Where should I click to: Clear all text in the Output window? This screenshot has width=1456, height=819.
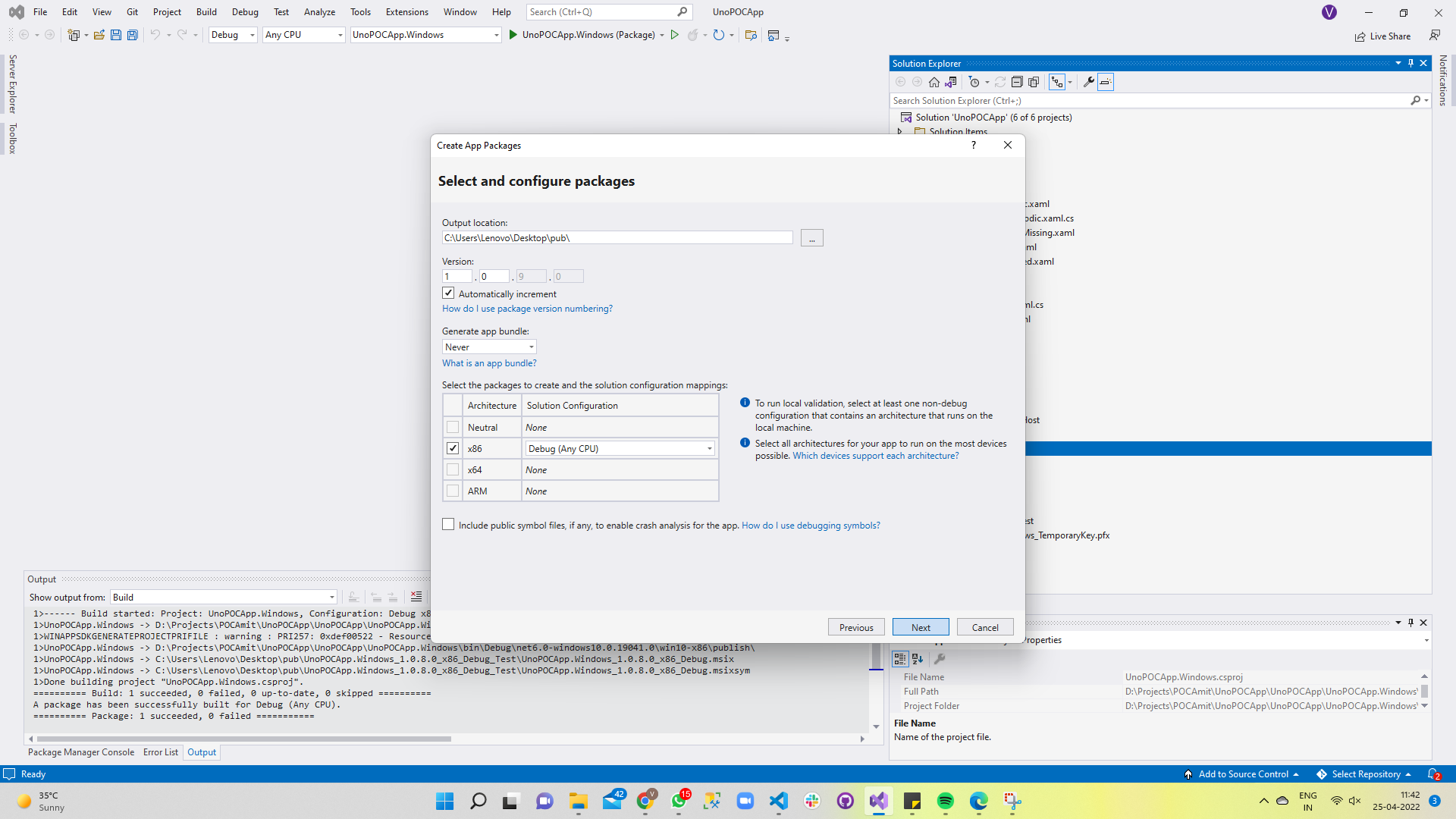coord(416,597)
